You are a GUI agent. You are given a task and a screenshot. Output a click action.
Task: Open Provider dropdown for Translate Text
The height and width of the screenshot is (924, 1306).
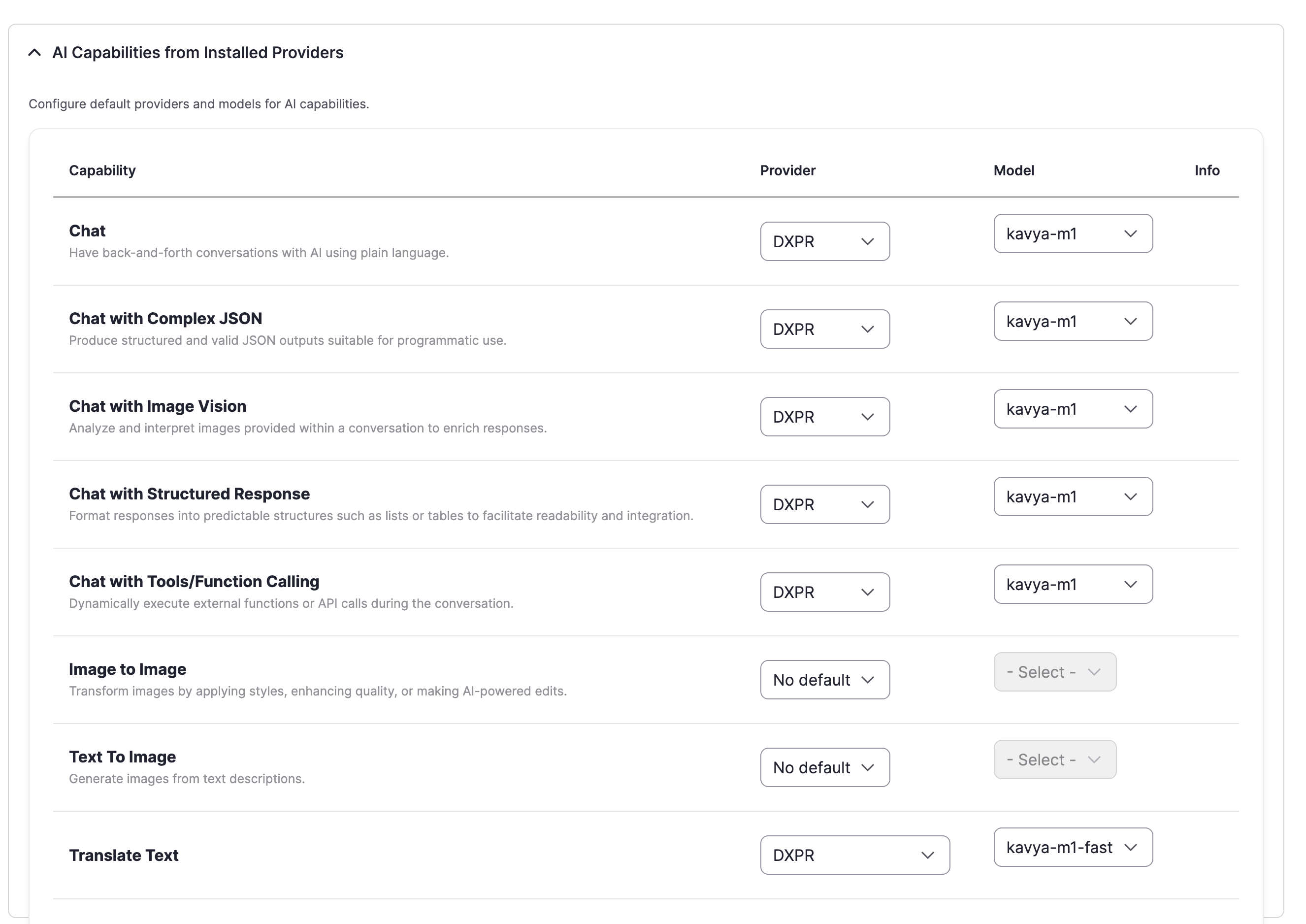855,855
